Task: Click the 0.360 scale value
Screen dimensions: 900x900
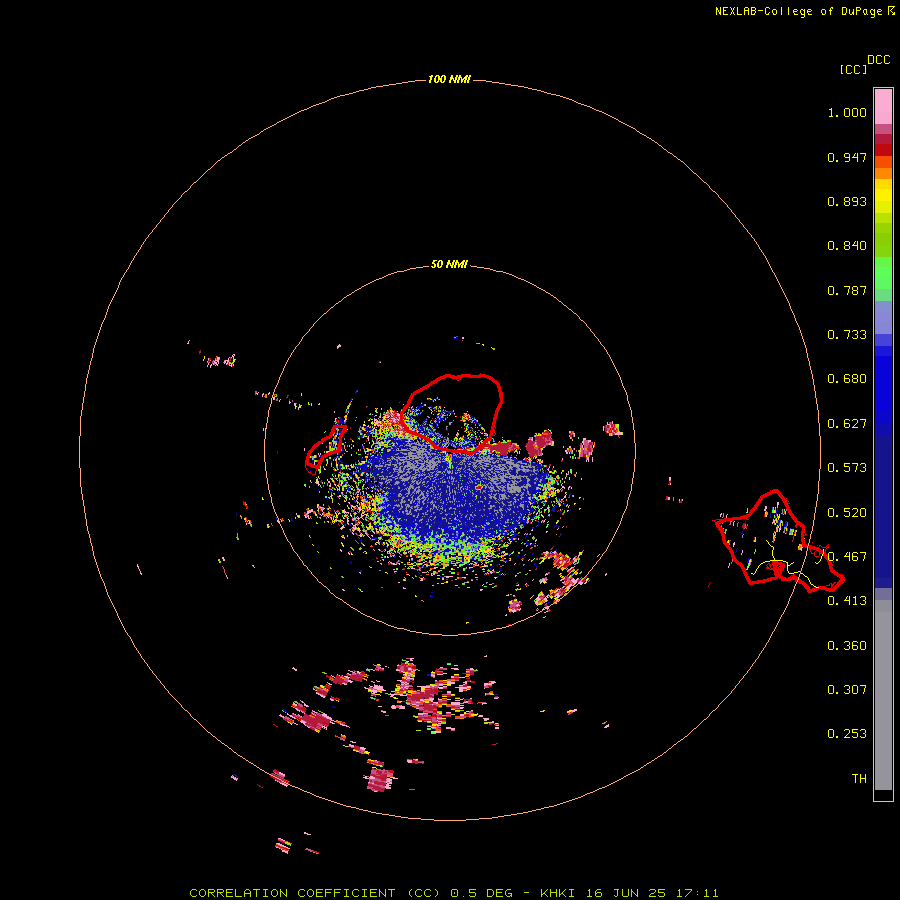Action: (847, 646)
